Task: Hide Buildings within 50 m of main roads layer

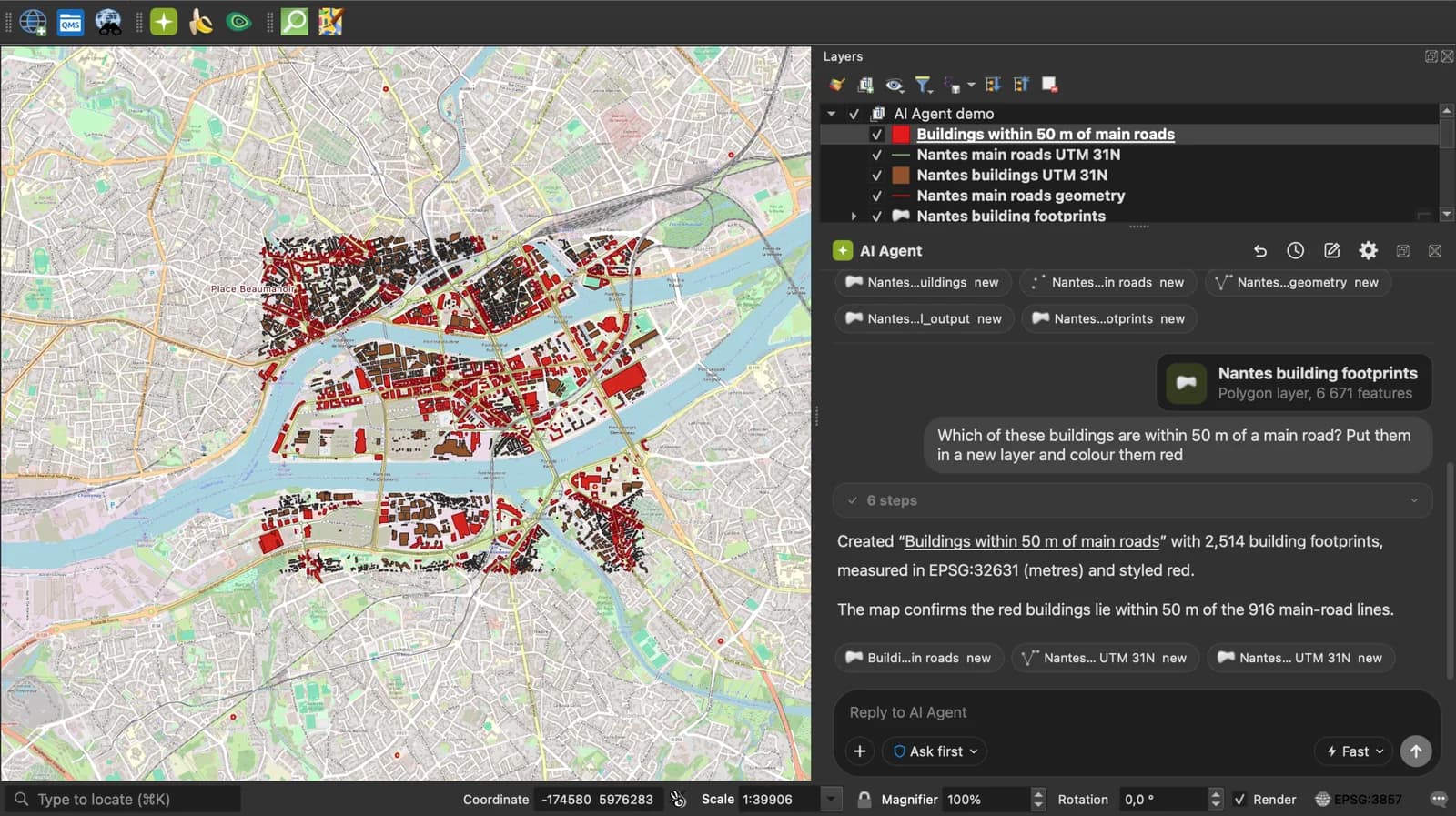Action: (x=876, y=135)
